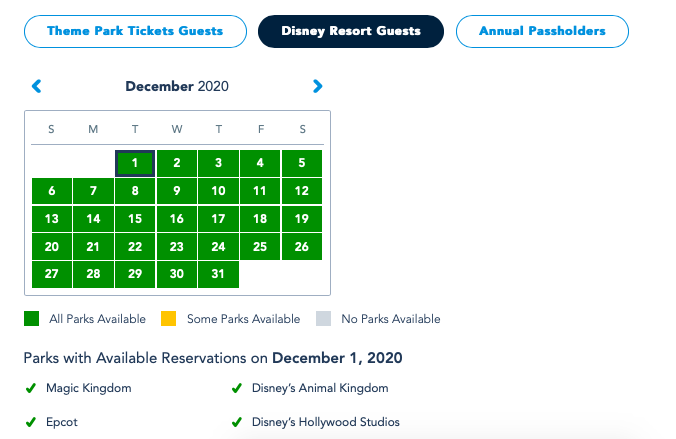
Task: Go to previous month with left arrow
Action: pyautogui.click(x=37, y=87)
